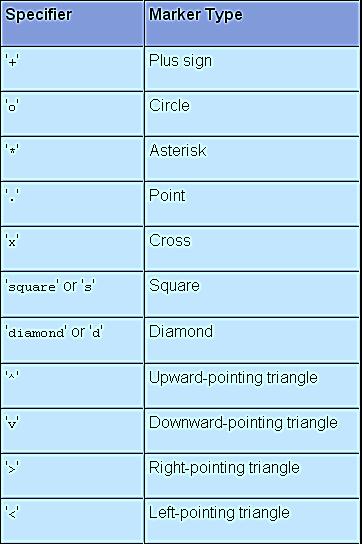Click the Point marker type text
Image resolution: width=362 pixels, height=544 pixels.
point(167,196)
